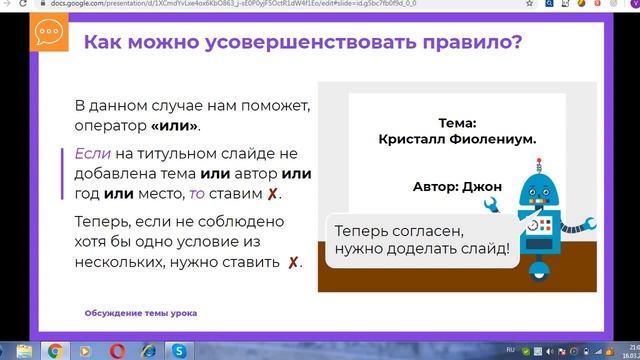Click the red X after "то ставим"
640x360 pixels.
(272, 194)
